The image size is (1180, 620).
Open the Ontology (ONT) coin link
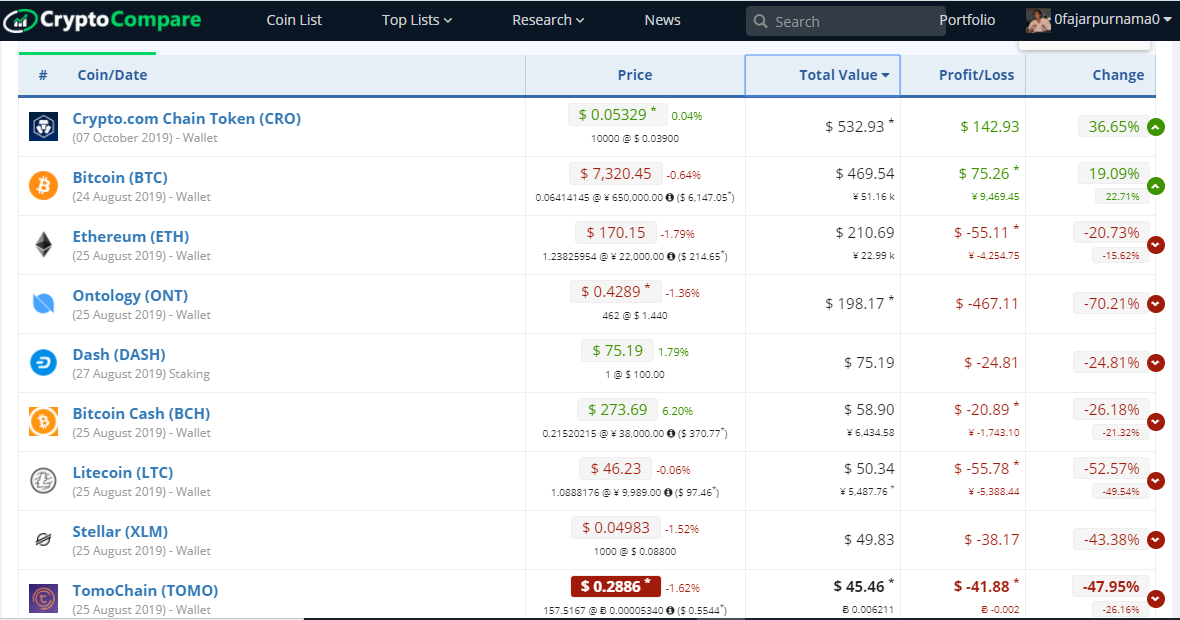(x=130, y=296)
